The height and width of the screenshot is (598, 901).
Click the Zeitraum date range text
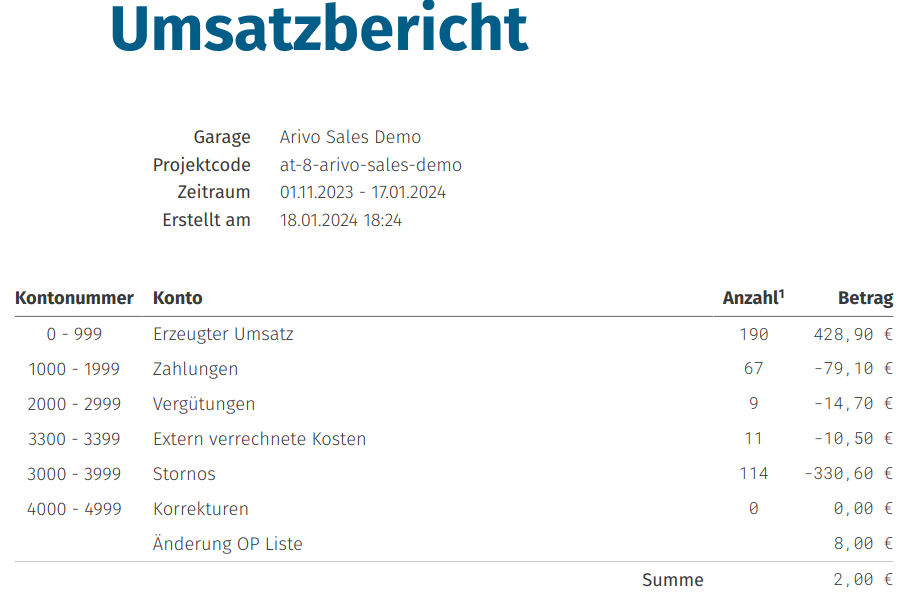point(363,192)
